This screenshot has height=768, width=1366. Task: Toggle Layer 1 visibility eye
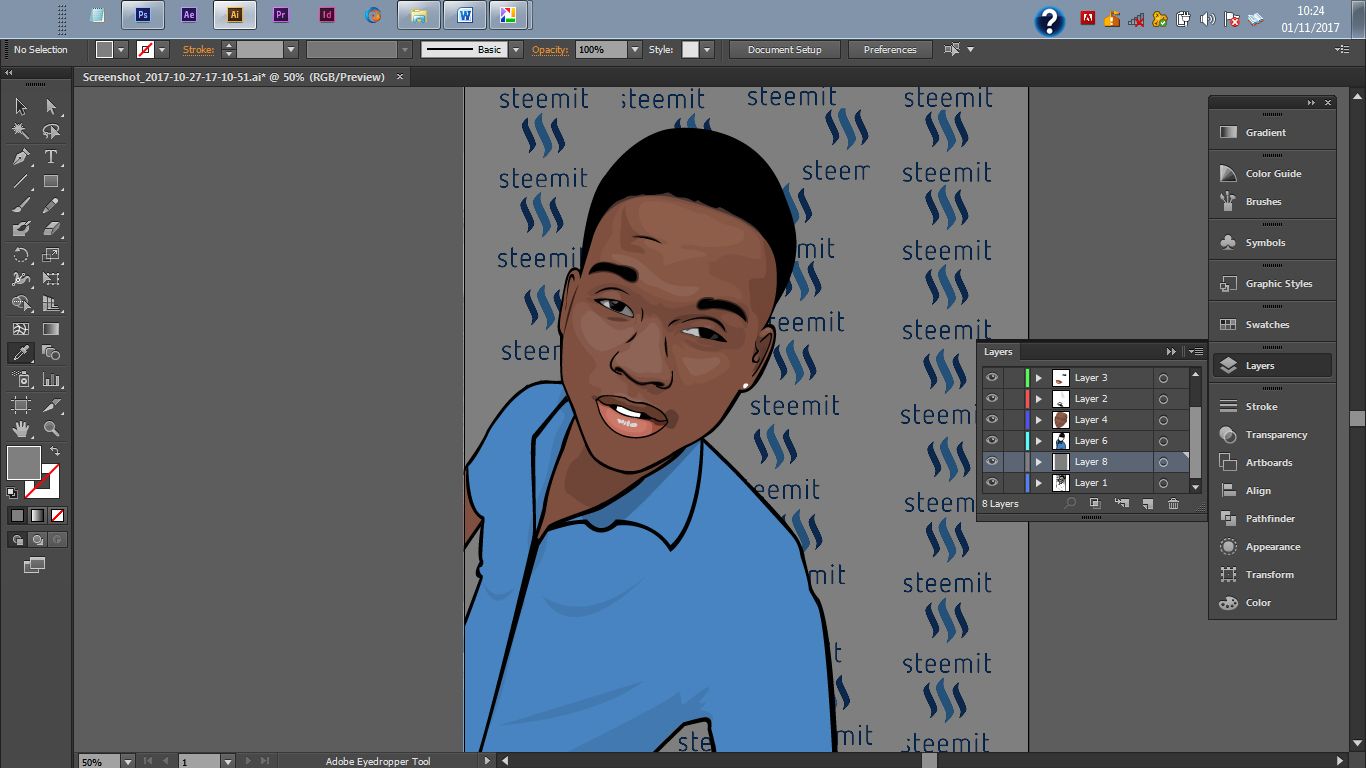click(992, 483)
